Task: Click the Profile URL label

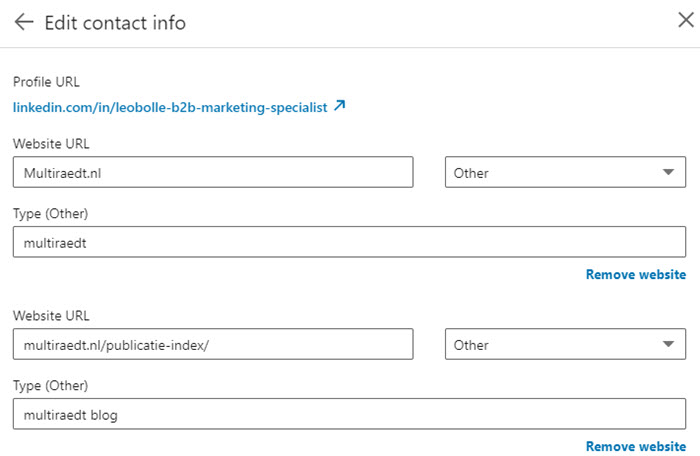Action: click(x=46, y=82)
